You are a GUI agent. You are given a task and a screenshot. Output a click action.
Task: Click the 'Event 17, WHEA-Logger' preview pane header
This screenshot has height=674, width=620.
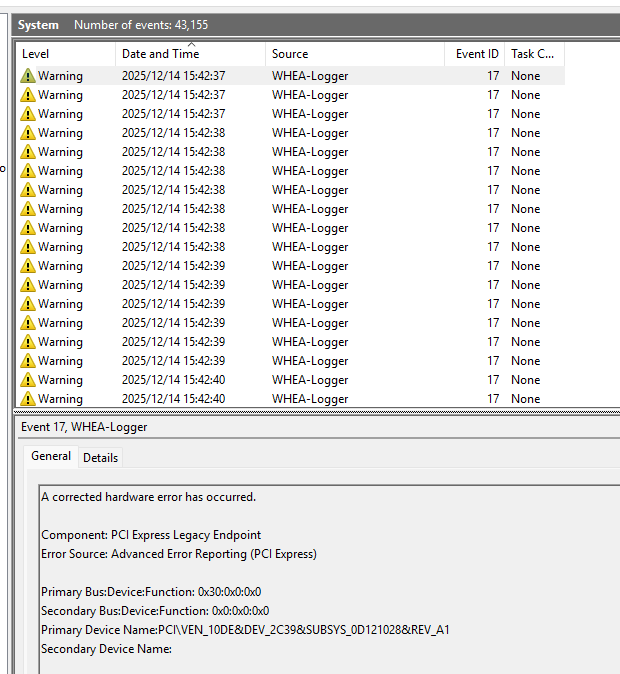tap(85, 427)
